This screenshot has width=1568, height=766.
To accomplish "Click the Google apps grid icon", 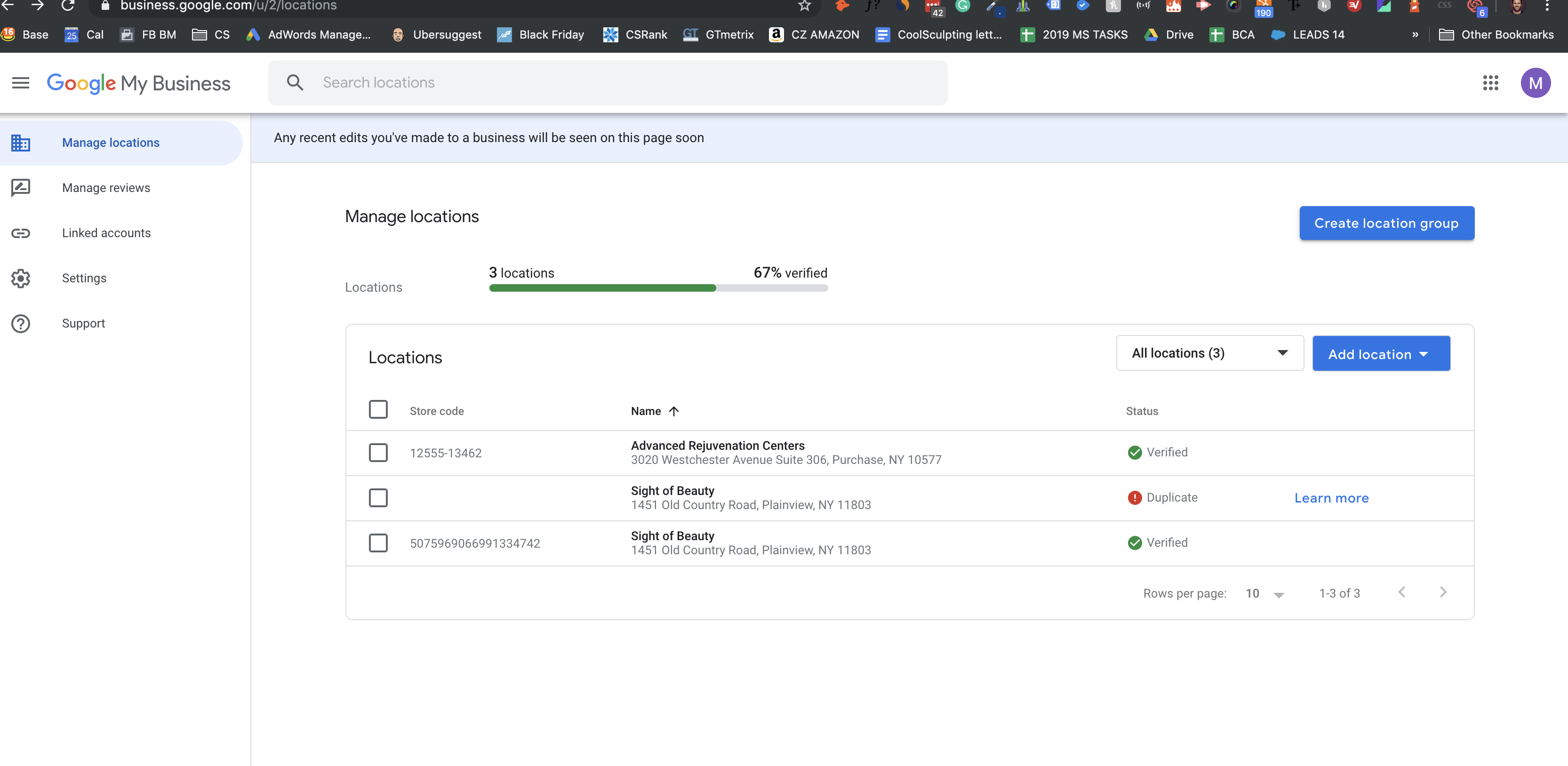I will [x=1491, y=83].
